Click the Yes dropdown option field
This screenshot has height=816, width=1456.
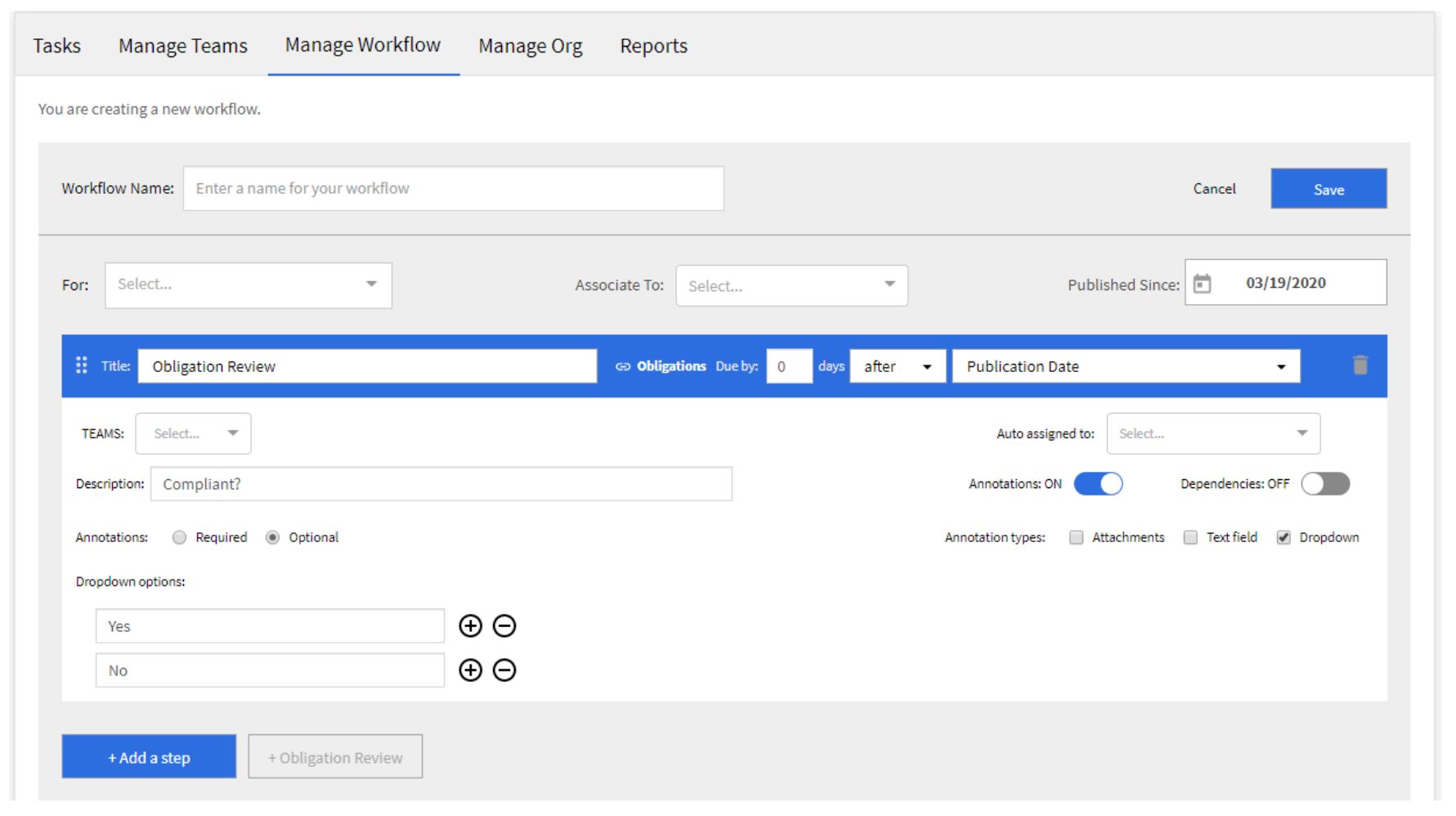pos(270,626)
